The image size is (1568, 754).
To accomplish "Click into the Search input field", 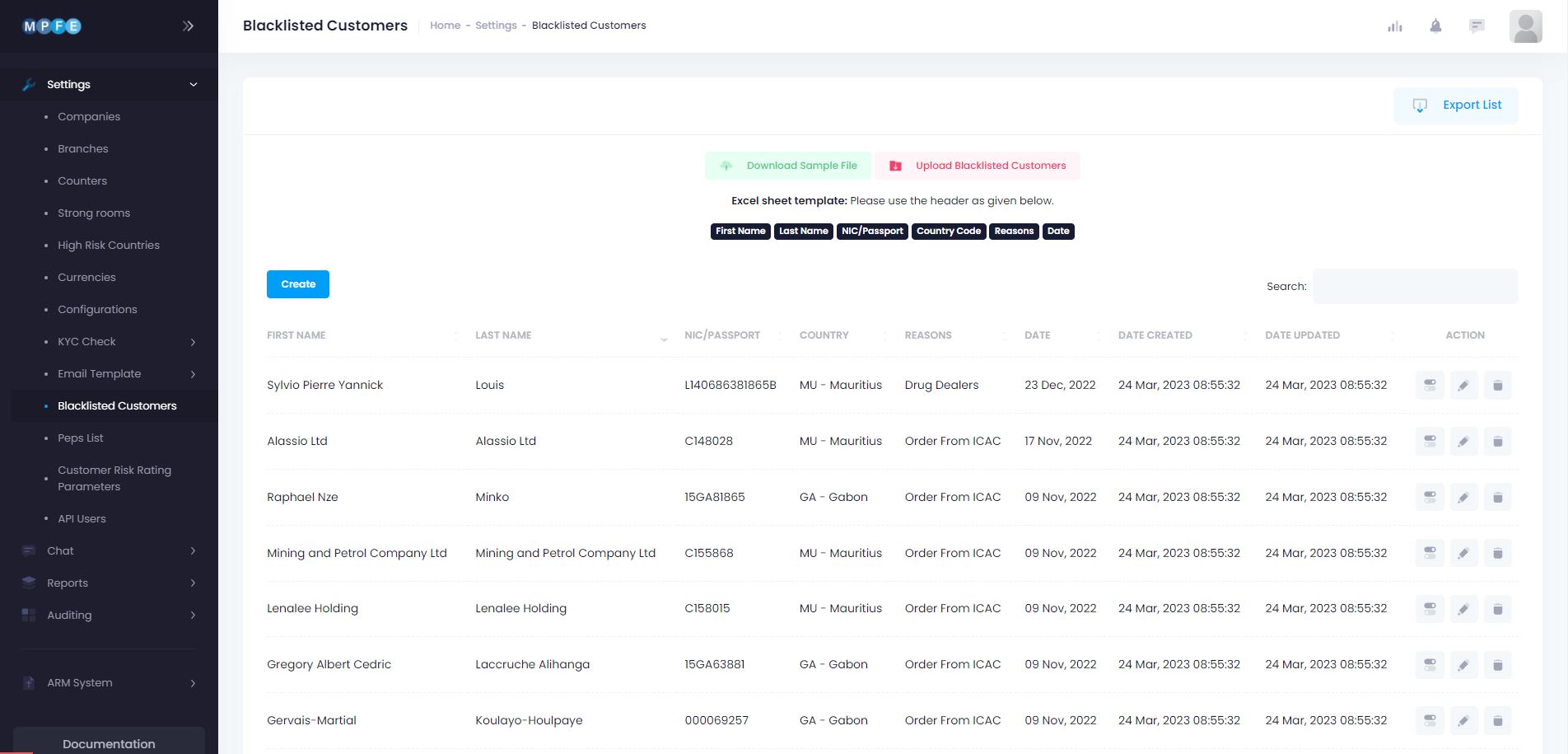I will point(1414,287).
